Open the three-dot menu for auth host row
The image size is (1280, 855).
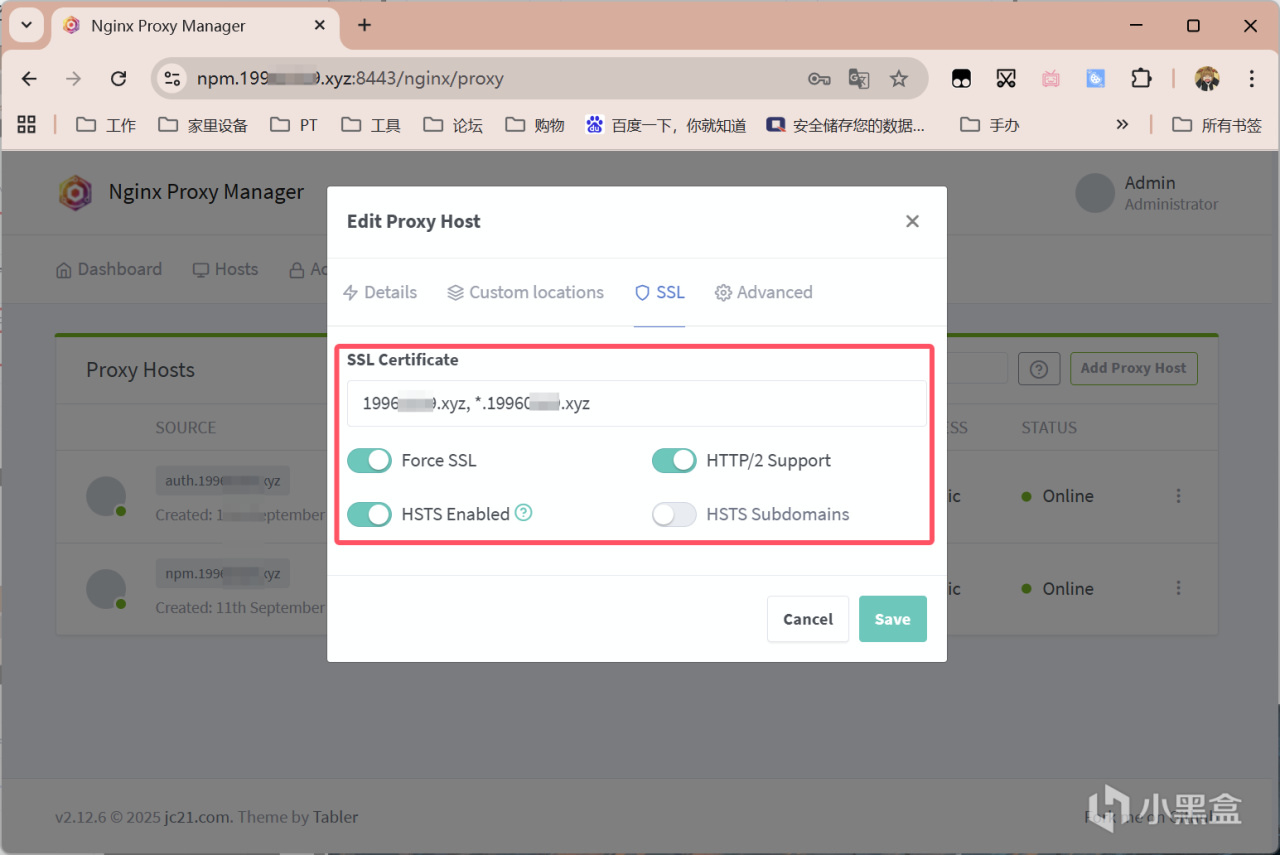coord(1179,496)
